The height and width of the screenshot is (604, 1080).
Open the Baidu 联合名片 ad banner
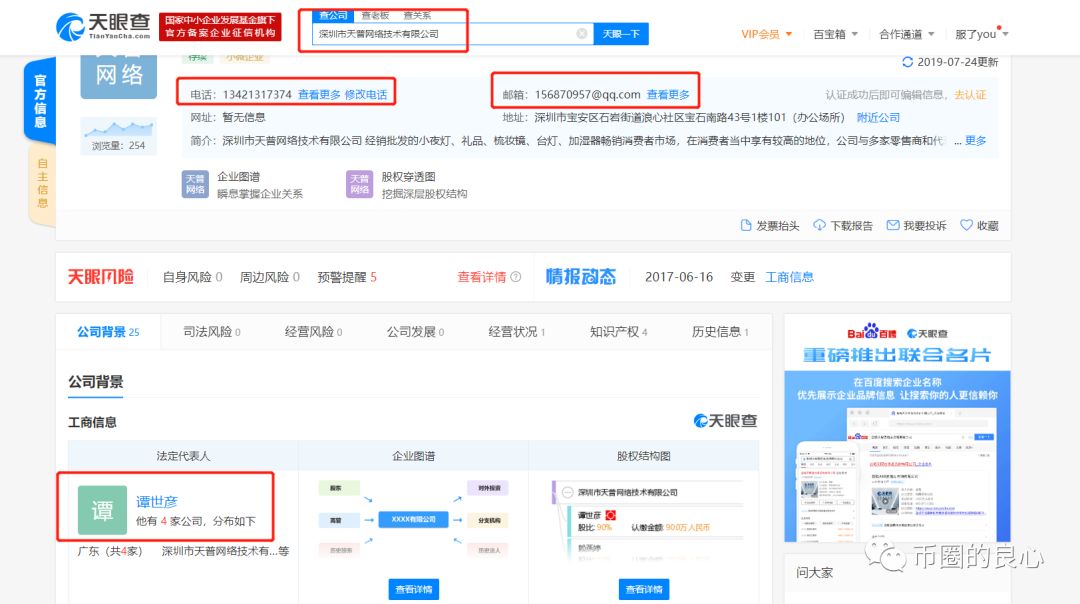[x=897, y=428]
